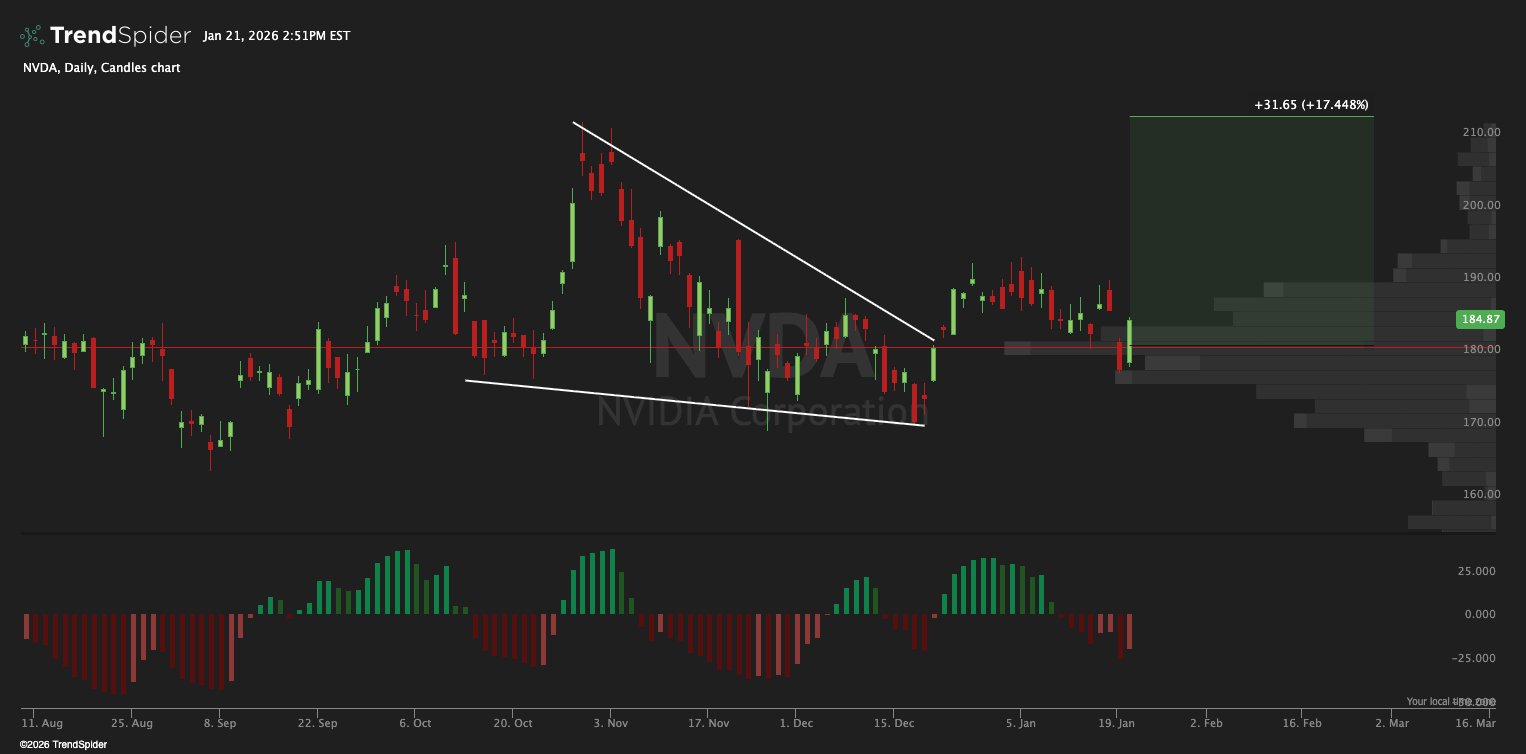This screenshot has height=754, width=1526.
Task: Click the 170.00 price axis label
Action: pyautogui.click(x=1480, y=422)
